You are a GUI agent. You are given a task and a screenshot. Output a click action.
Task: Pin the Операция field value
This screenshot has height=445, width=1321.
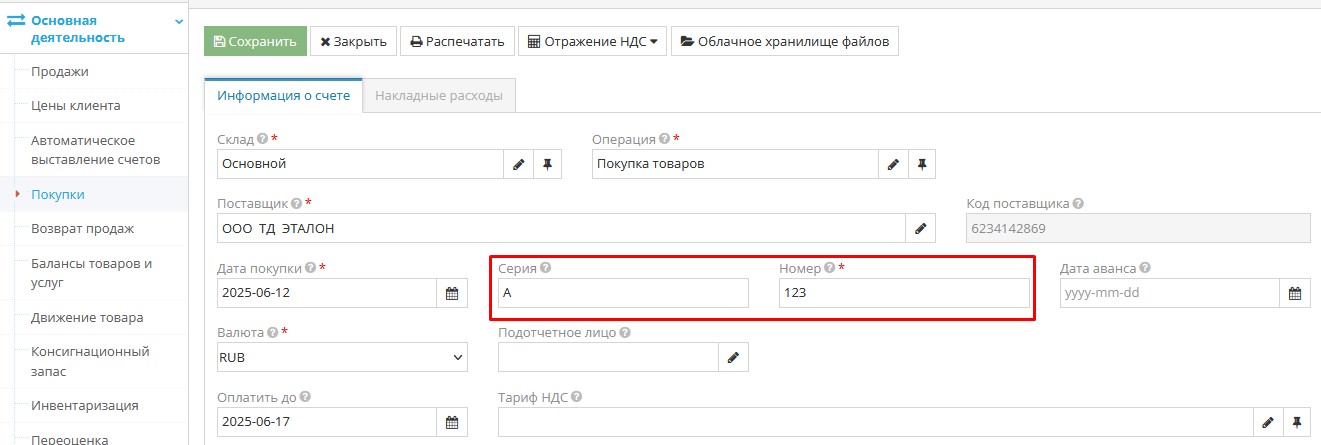click(922, 164)
